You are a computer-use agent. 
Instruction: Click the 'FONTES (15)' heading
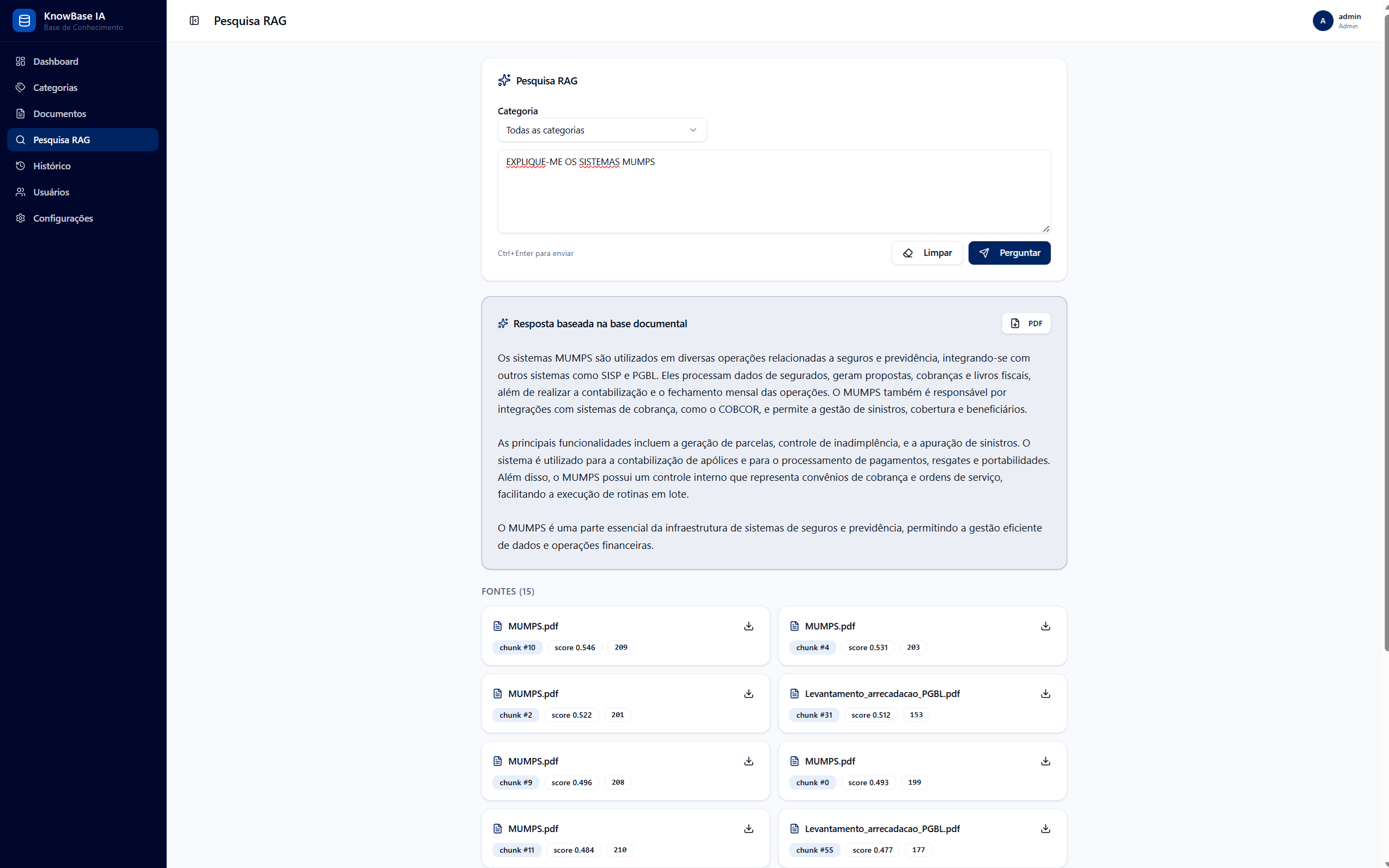[x=508, y=591]
